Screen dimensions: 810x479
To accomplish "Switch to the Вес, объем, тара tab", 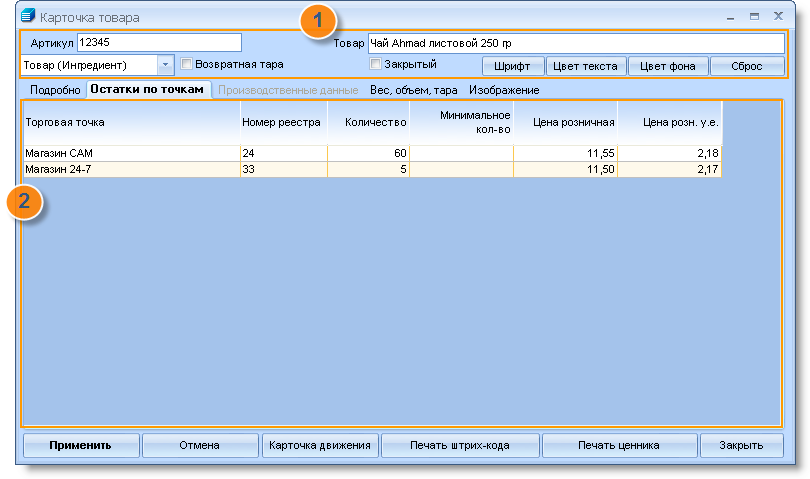I will pyautogui.click(x=413, y=90).
